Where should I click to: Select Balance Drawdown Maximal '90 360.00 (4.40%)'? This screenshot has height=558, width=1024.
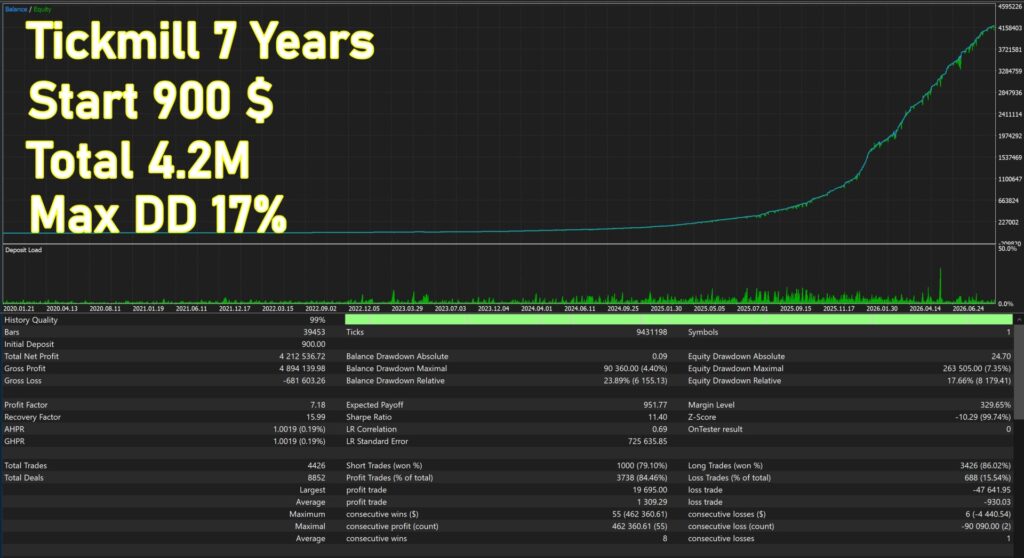pyautogui.click(x=635, y=369)
